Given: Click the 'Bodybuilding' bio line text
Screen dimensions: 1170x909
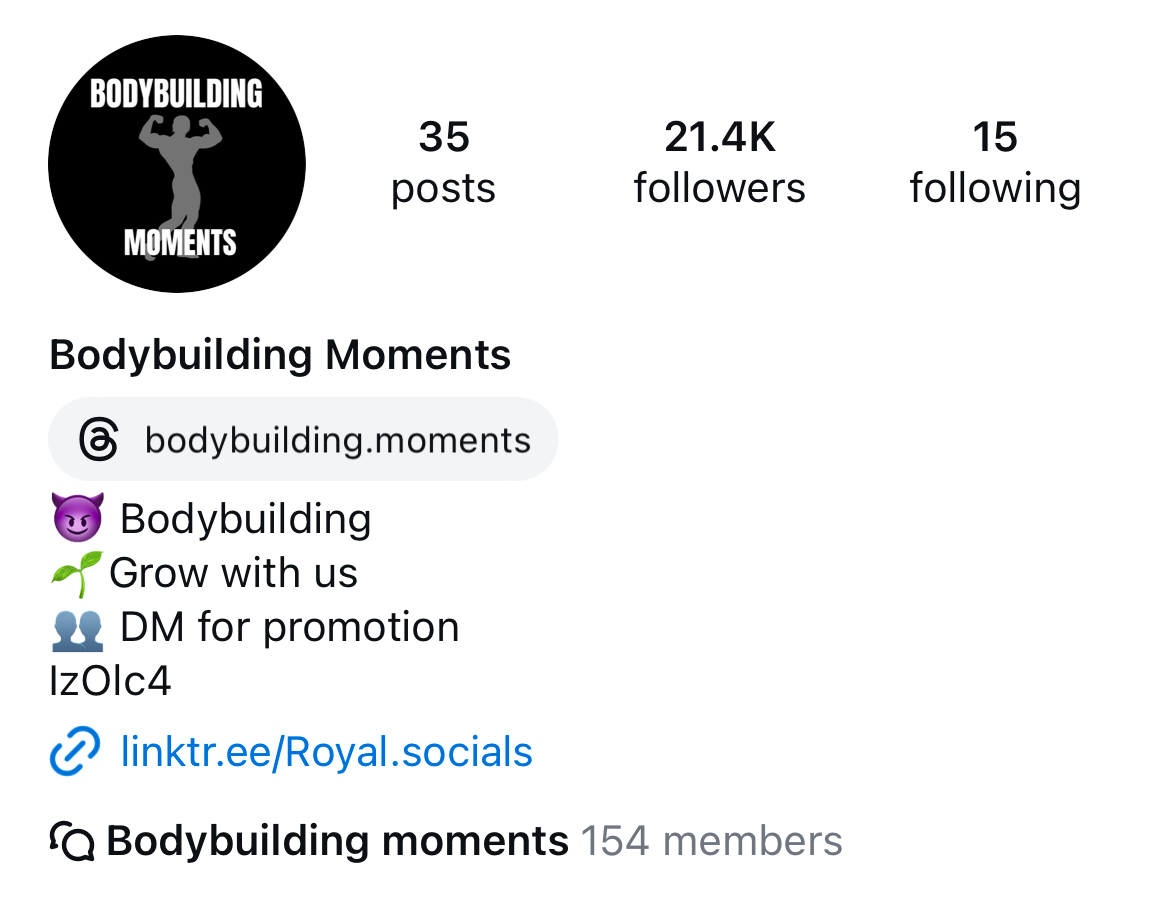Looking at the screenshot, I should tap(245, 519).
